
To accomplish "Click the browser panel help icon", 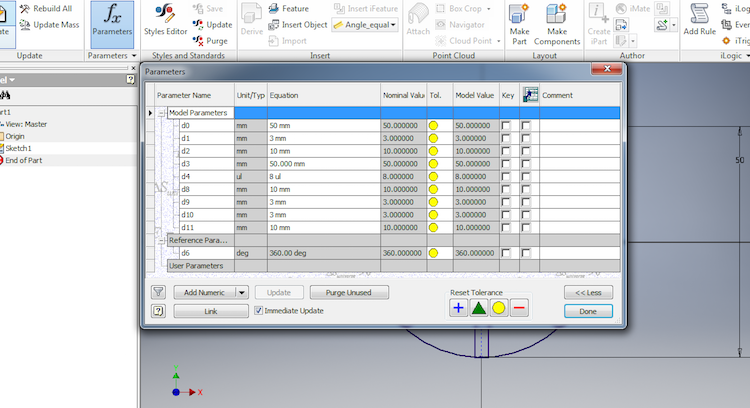I will (x=130, y=79).
